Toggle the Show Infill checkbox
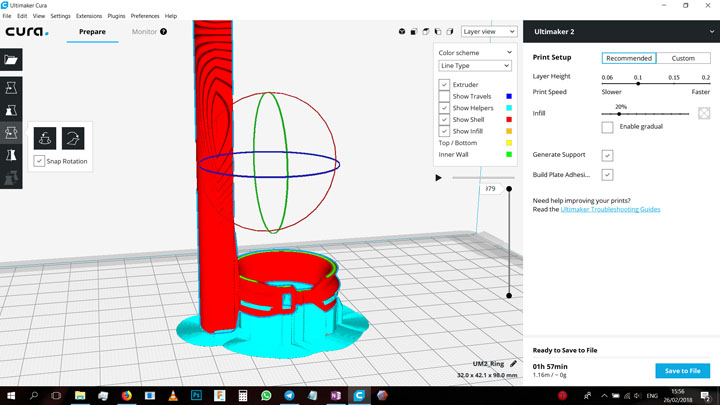The image size is (720, 405). point(444,131)
